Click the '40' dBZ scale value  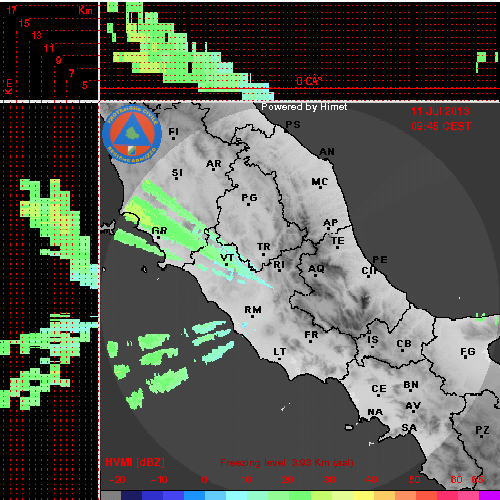(371, 480)
